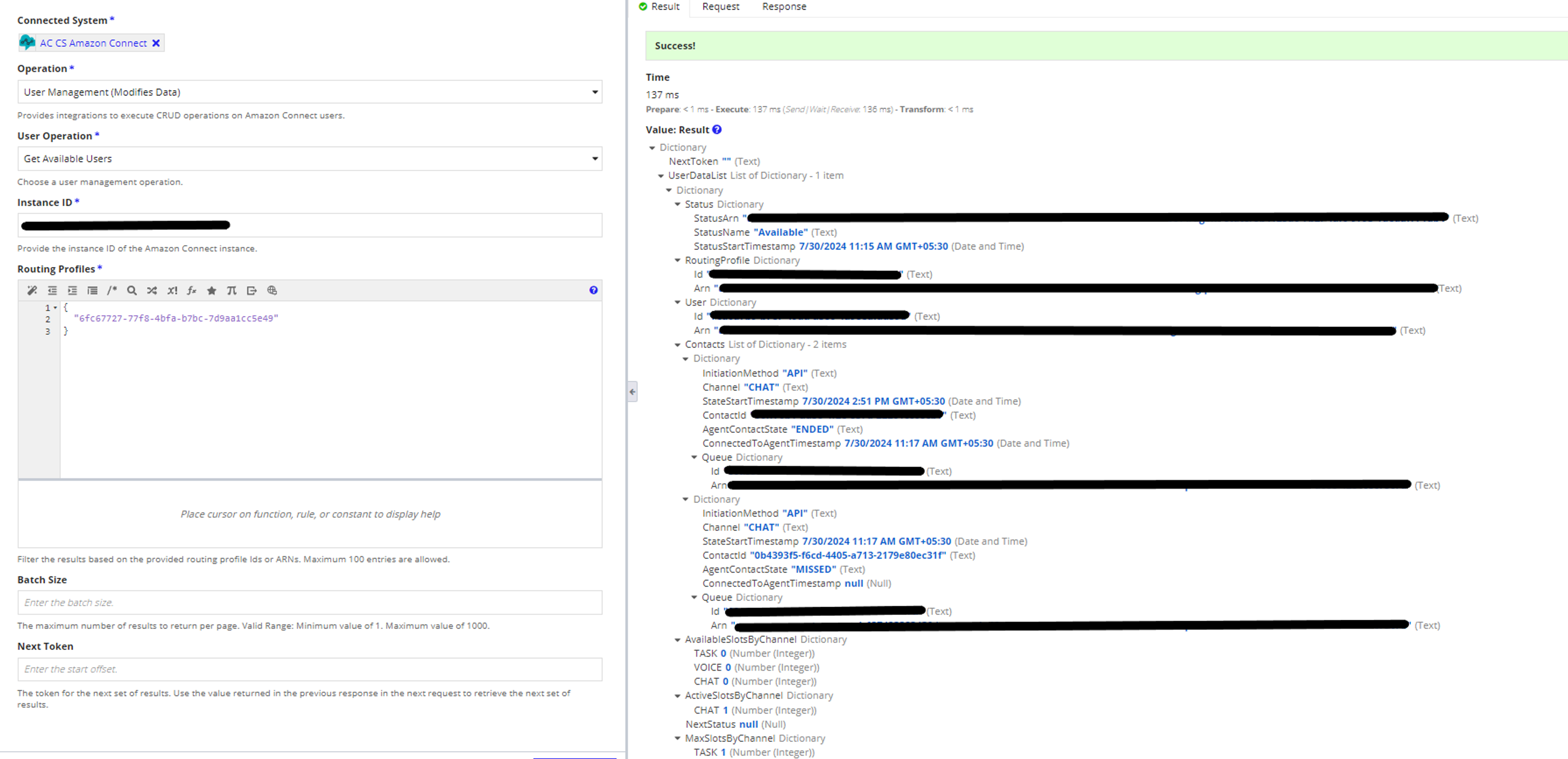1568x759 pixels.
Task: Open the User Operation dropdown
Action: (310, 158)
